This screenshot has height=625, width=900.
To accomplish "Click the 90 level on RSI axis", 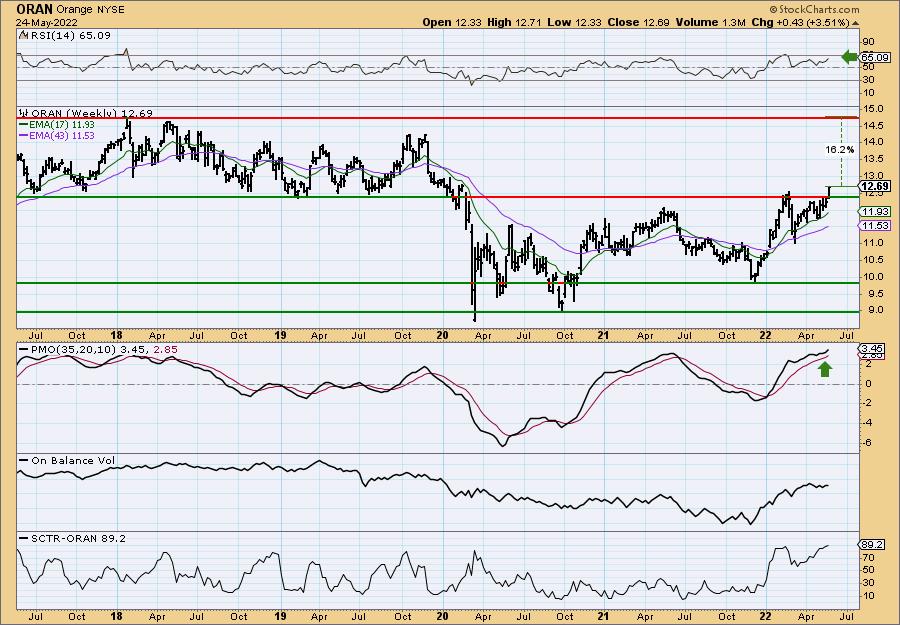I will pyautogui.click(x=868, y=42).
